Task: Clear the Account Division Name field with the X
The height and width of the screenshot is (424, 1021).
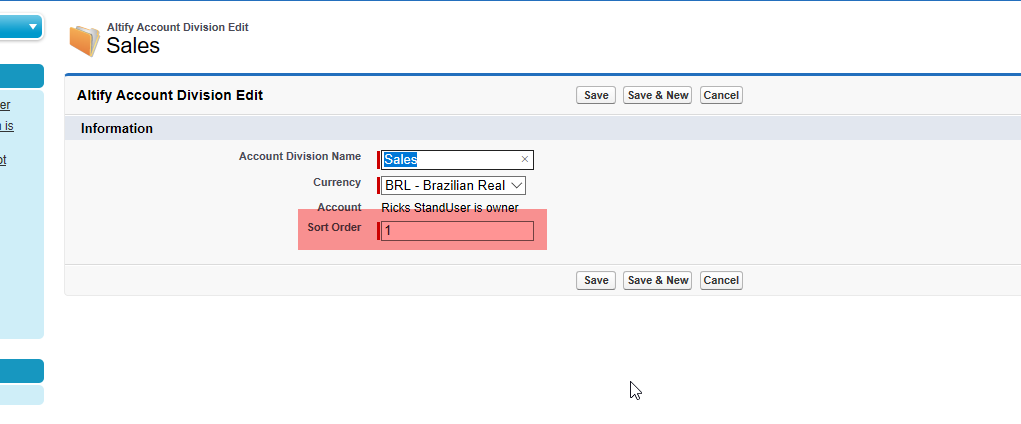Action: pyautogui.click(x=524, y=160)
